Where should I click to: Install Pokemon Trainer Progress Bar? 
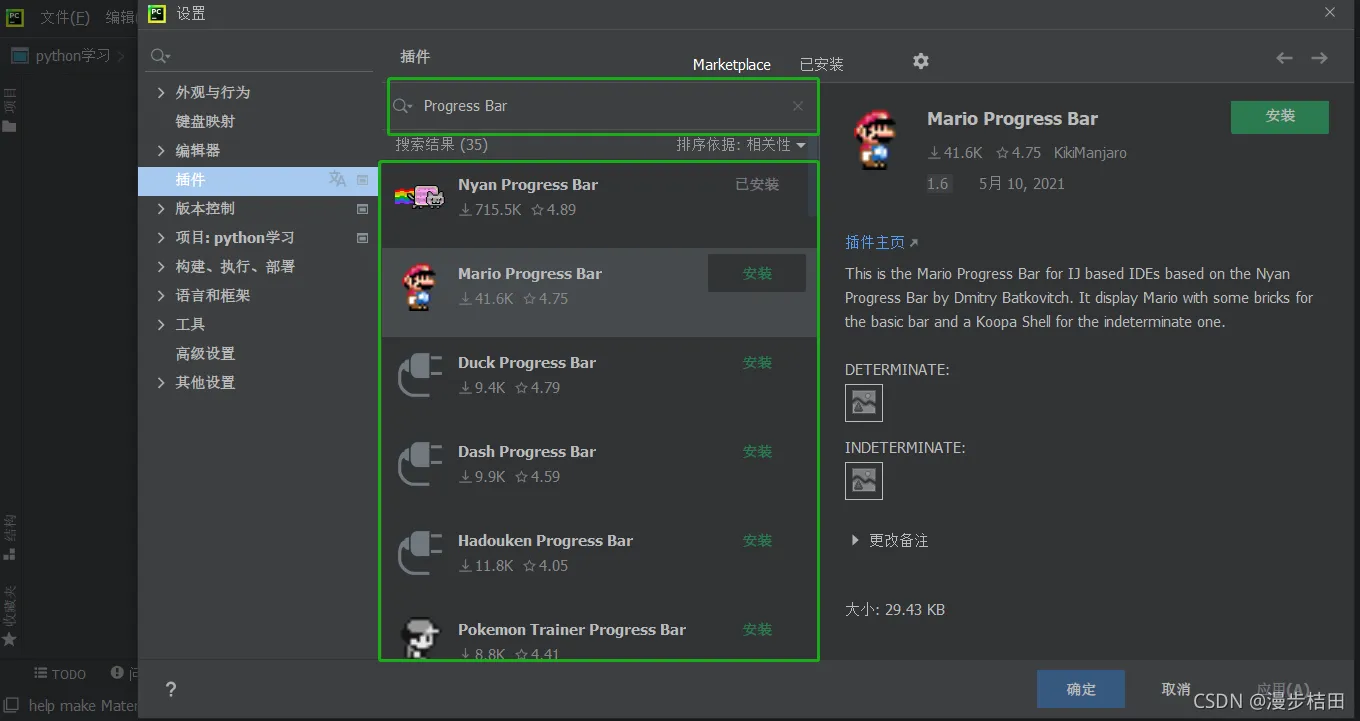(x=757, y=629)
